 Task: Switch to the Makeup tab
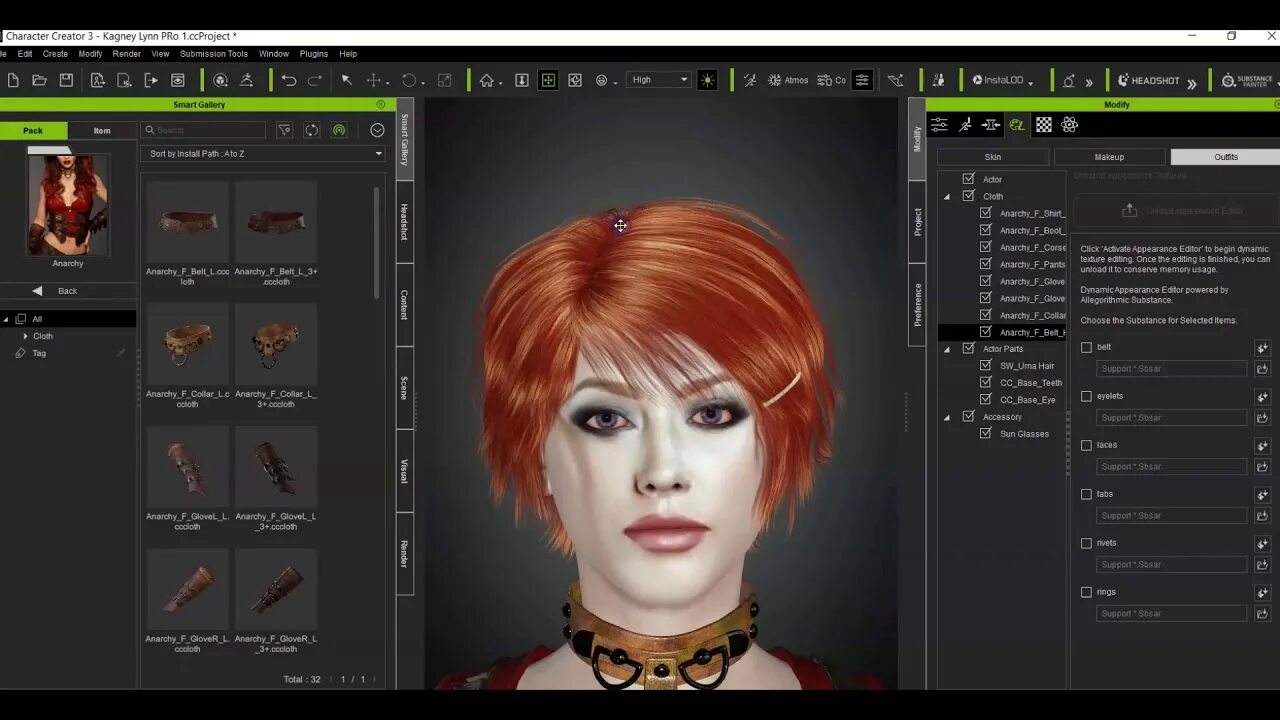point(1109,156)
